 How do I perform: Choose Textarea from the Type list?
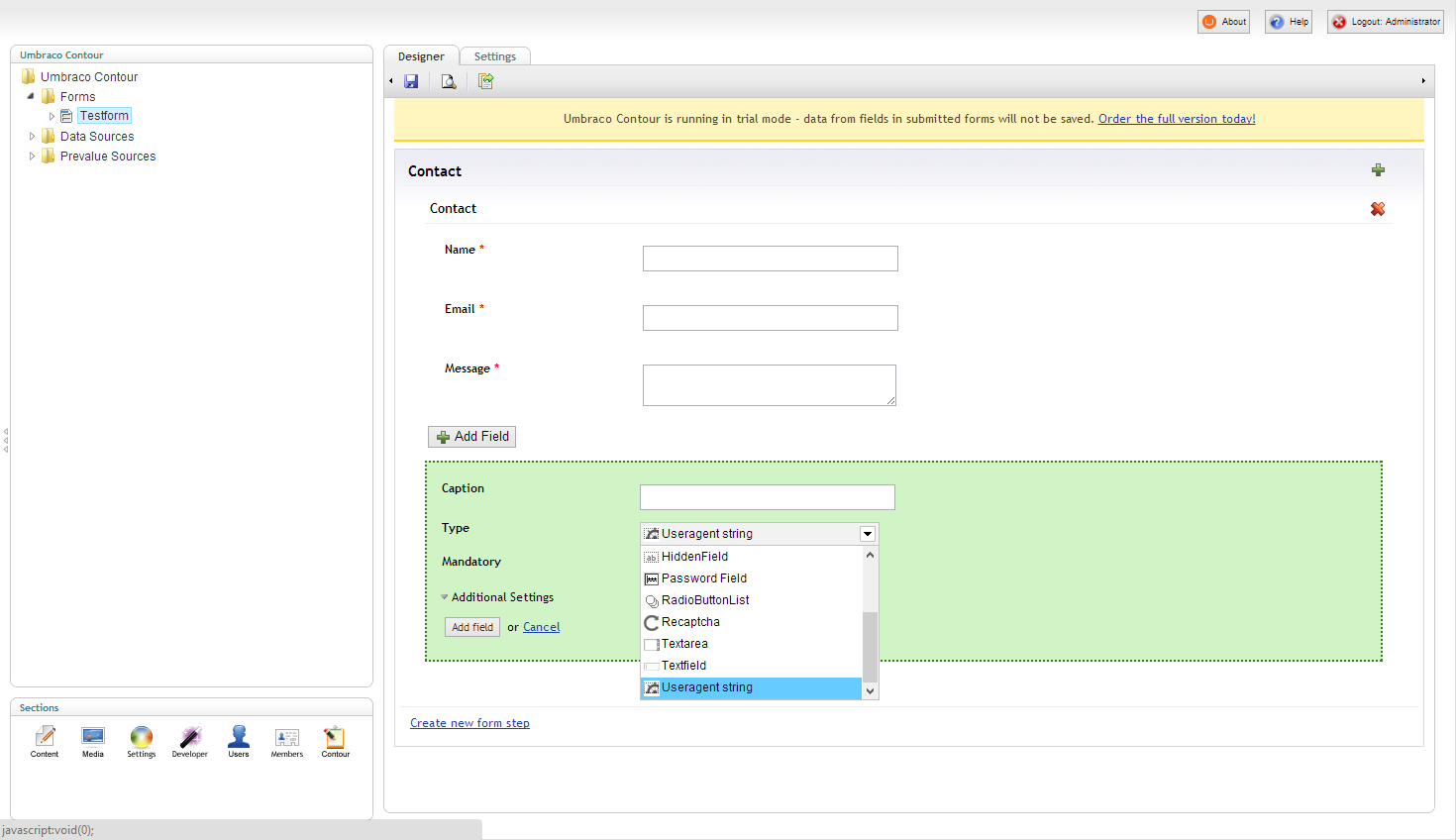coord(752,644)
